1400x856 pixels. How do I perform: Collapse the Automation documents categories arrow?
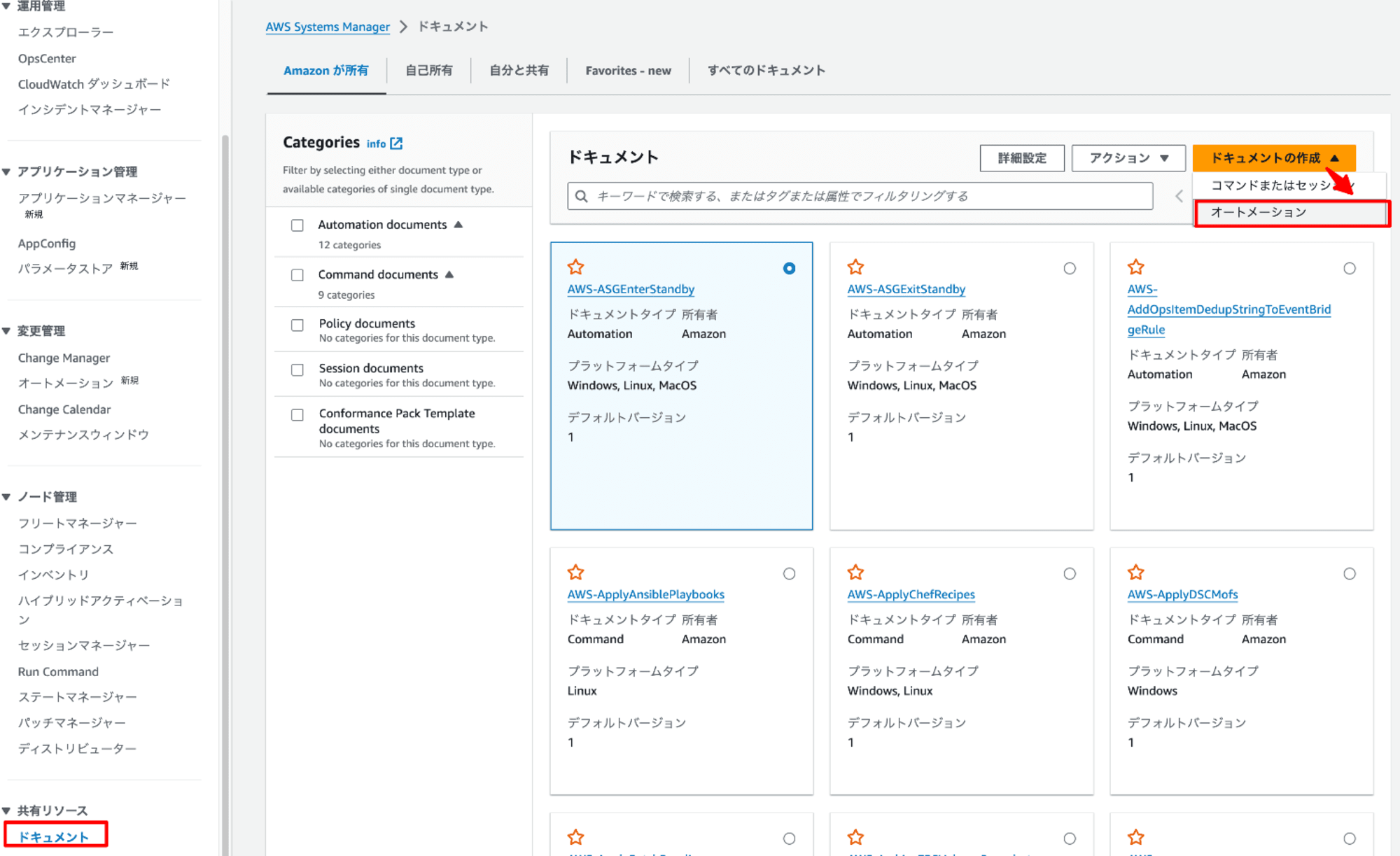pos(458,225)
